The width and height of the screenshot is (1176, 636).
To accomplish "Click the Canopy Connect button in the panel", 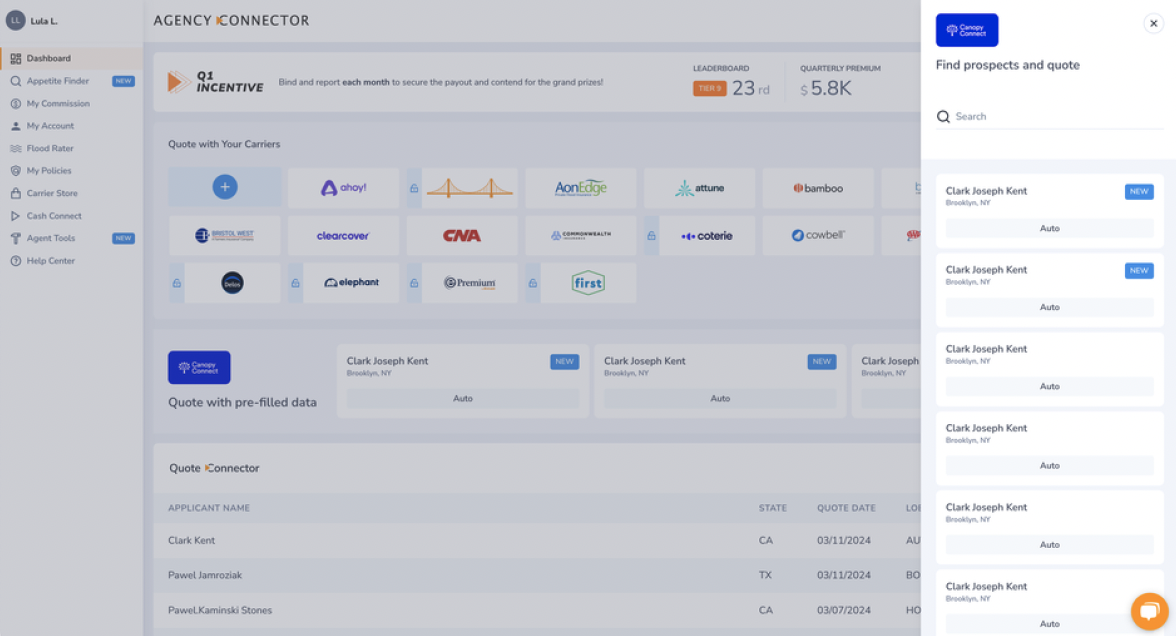I will tap(966, 30).
